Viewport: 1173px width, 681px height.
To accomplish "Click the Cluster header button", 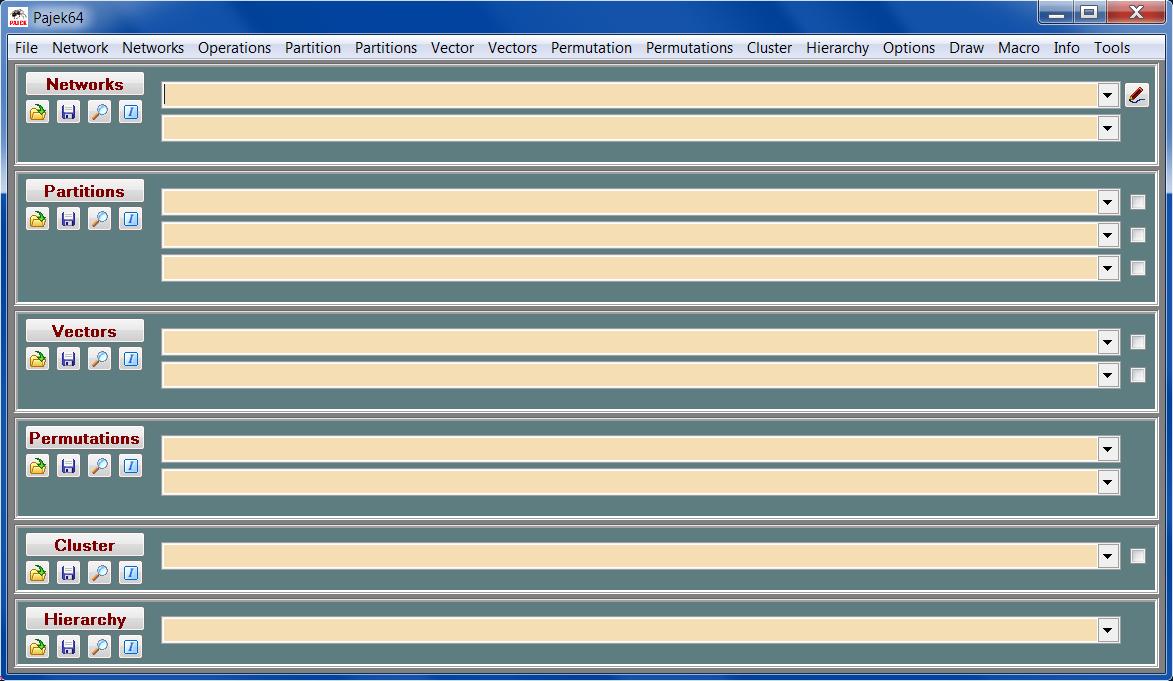I will [85, 545].
